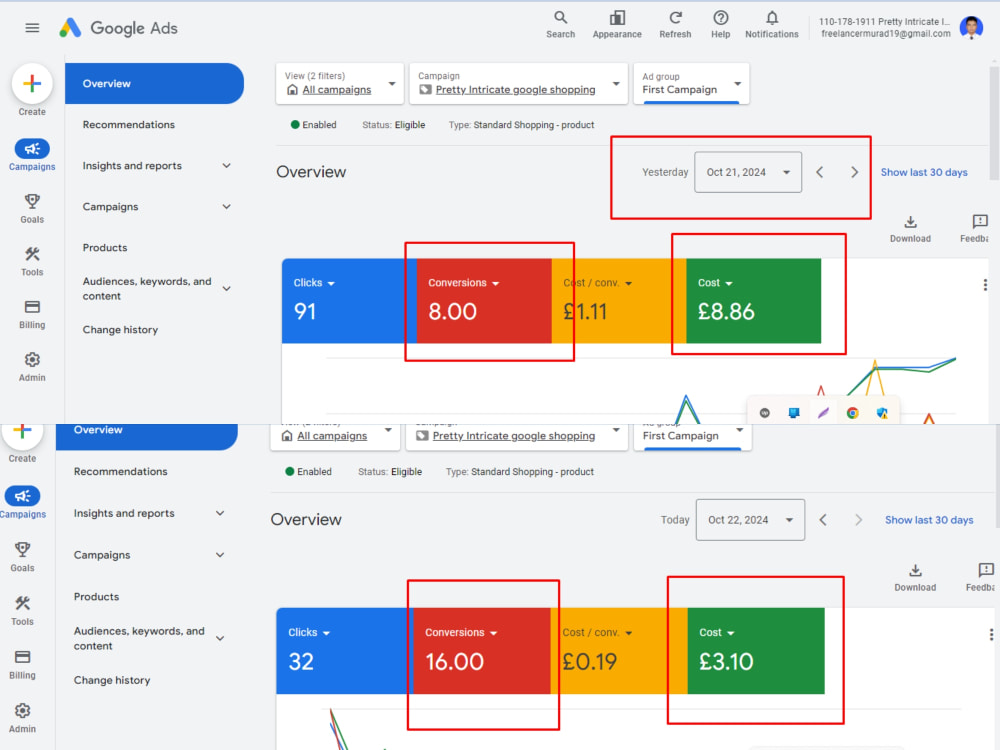Open Admin in the top sidebar

click(32, 367)
